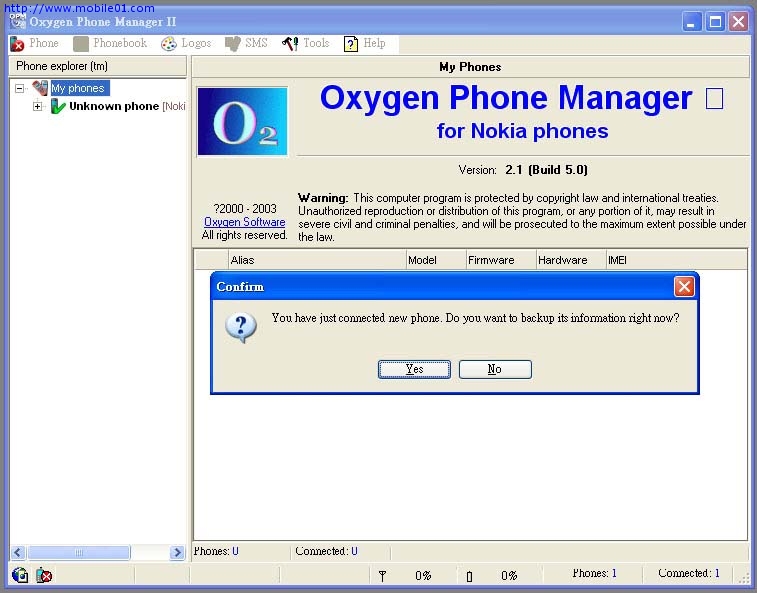757x593 pixels.
Task: Click the question bubble icon in Confirm dialog
Action: [241, 328]
